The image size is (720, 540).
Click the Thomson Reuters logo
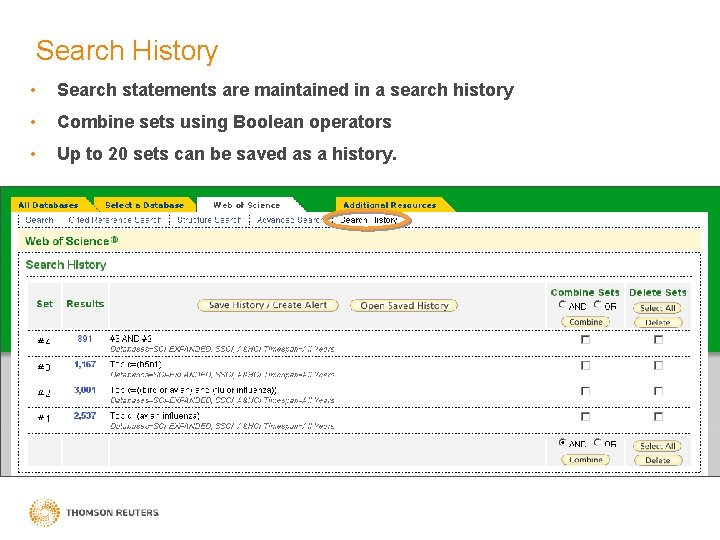(x=94, y=512)
